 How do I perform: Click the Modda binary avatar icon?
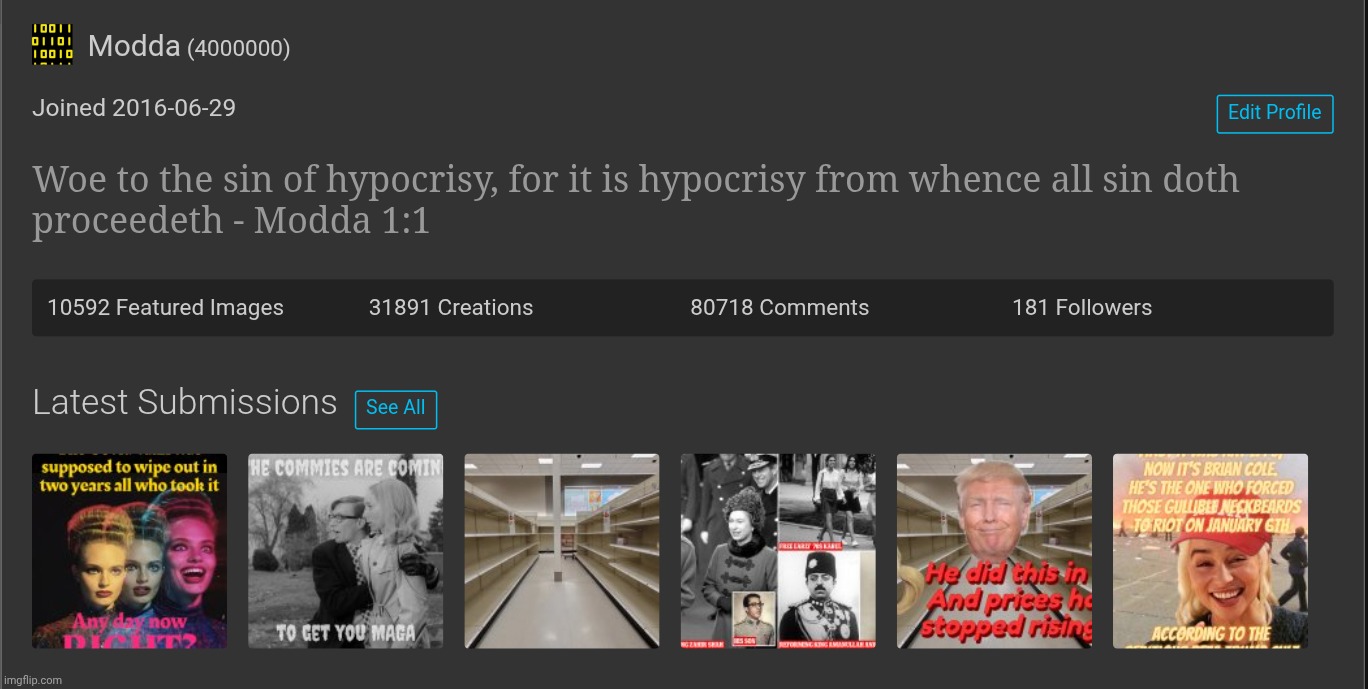point(52,45)
